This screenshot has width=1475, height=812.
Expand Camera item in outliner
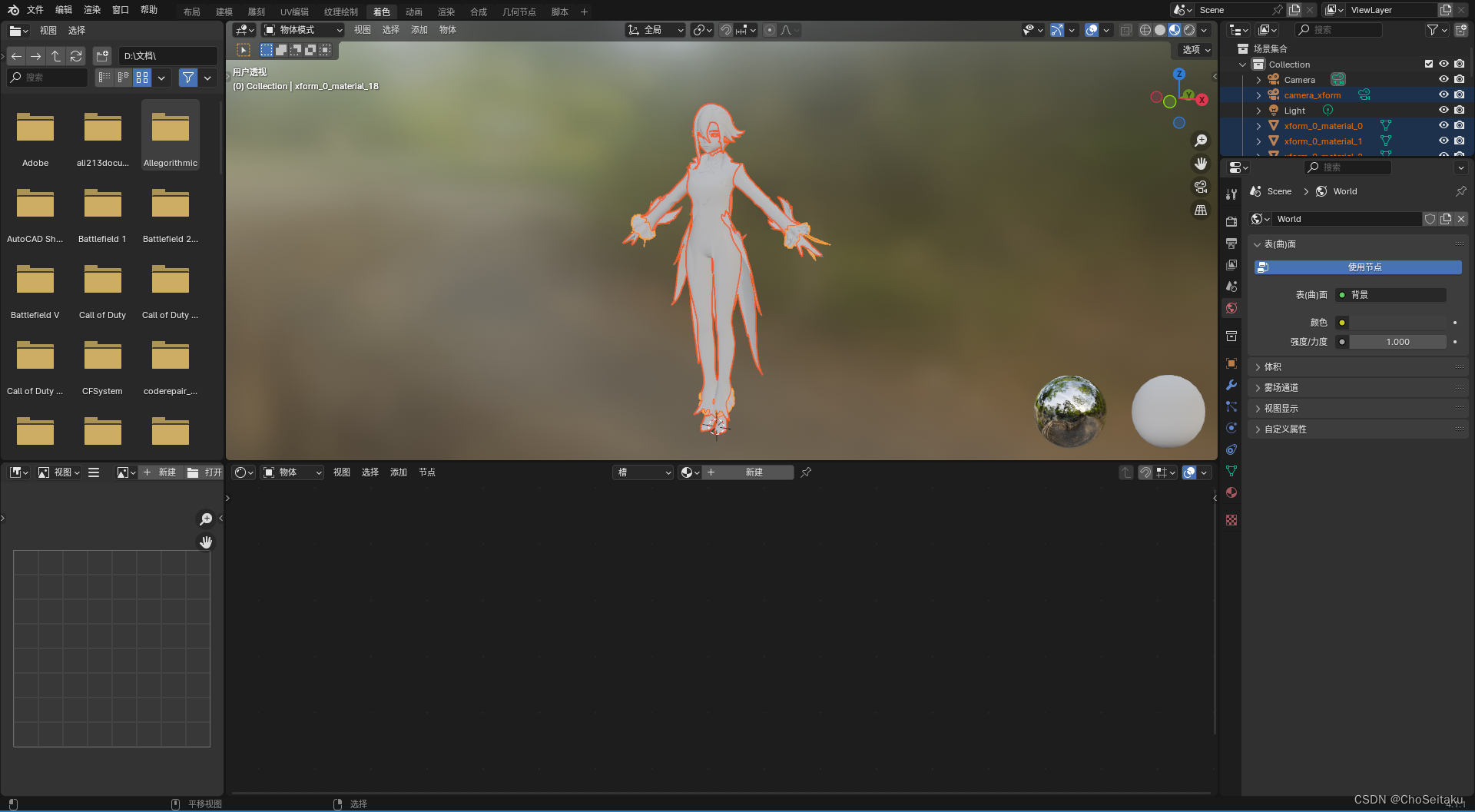click(1258, 80)
